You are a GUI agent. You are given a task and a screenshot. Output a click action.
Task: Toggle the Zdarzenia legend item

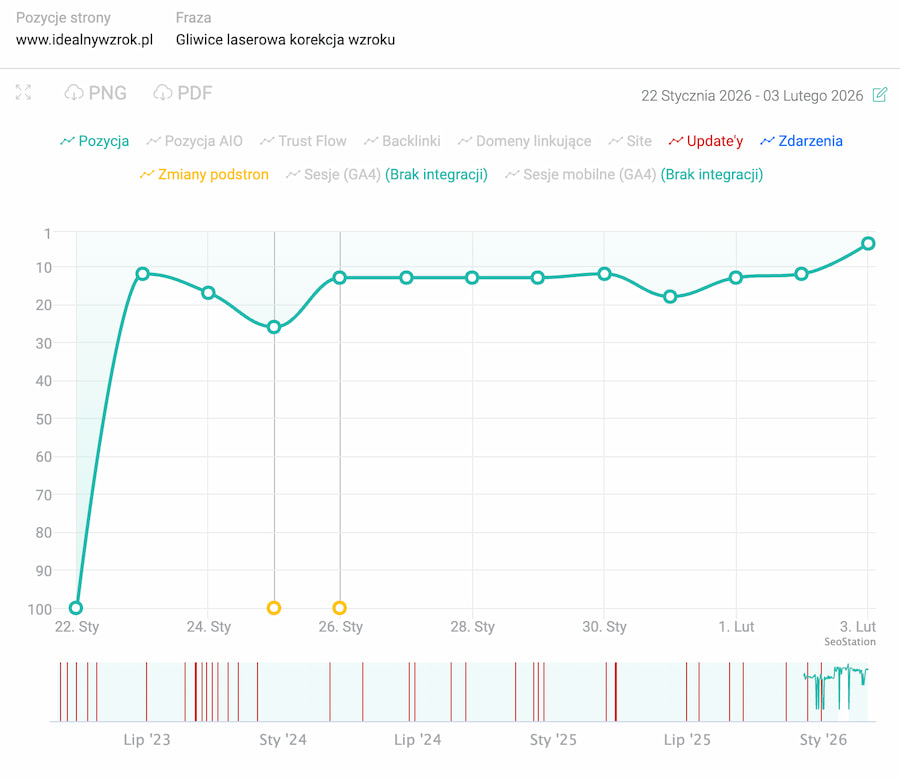pos(801,141)
